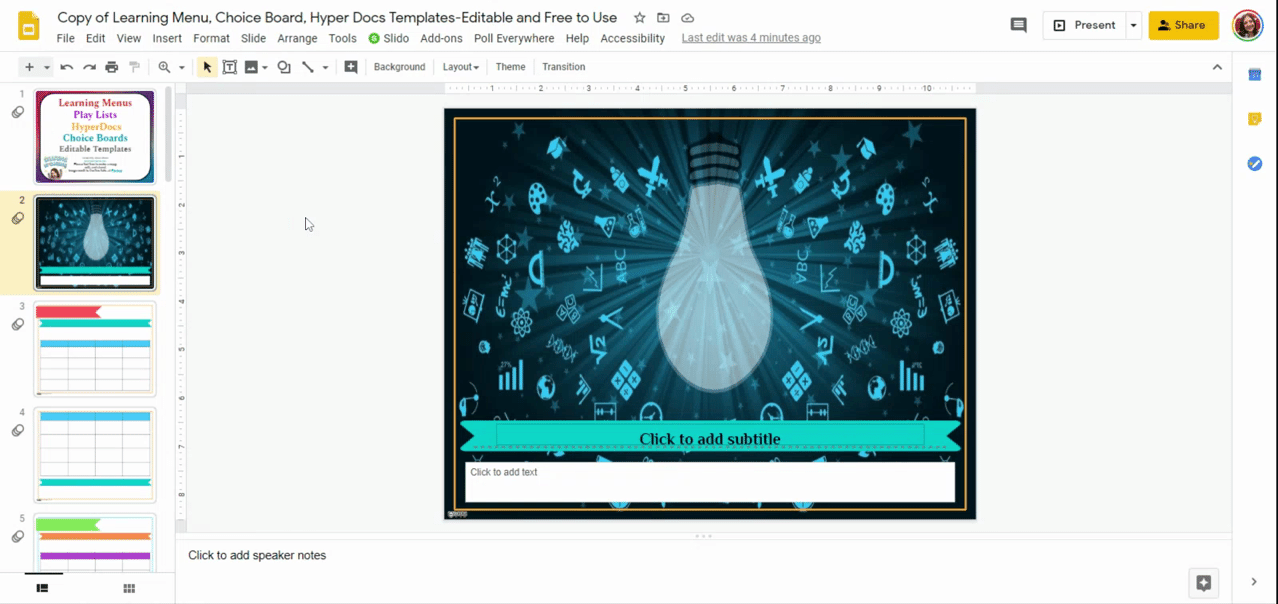Open Calendar in side panel

(1255, 75)
